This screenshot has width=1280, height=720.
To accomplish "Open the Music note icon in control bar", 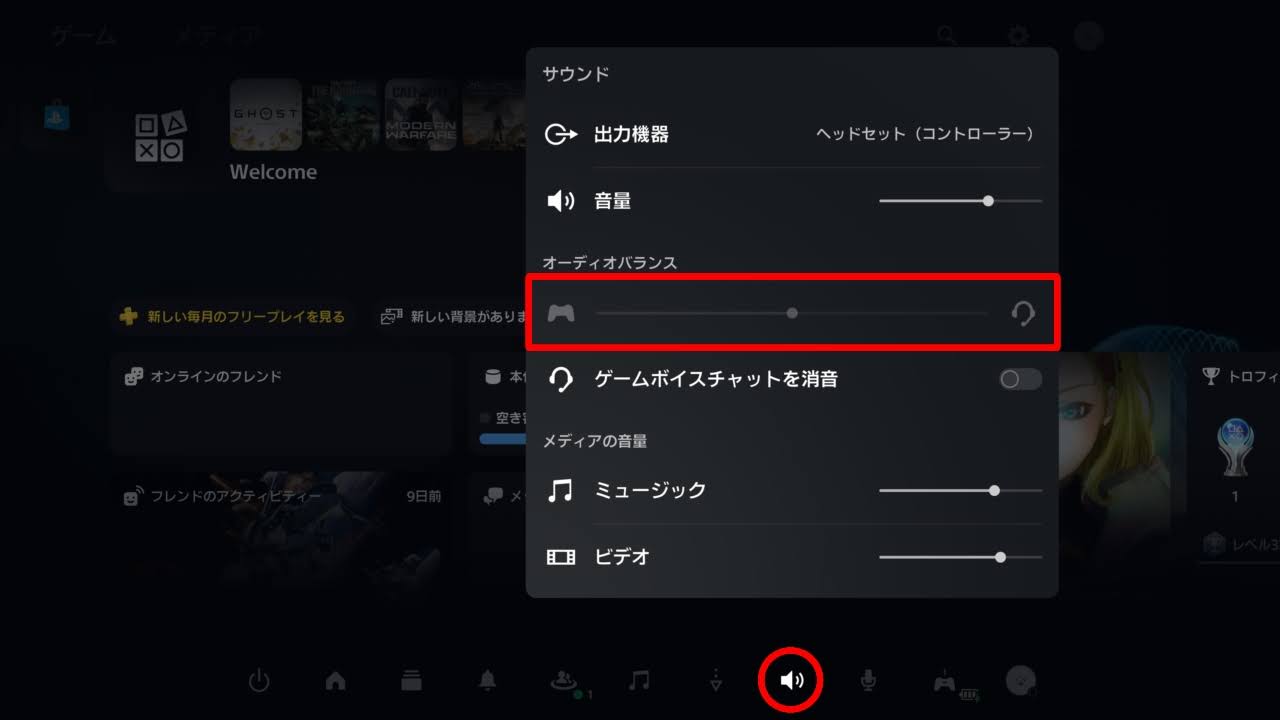I will (x=639, y=681).
